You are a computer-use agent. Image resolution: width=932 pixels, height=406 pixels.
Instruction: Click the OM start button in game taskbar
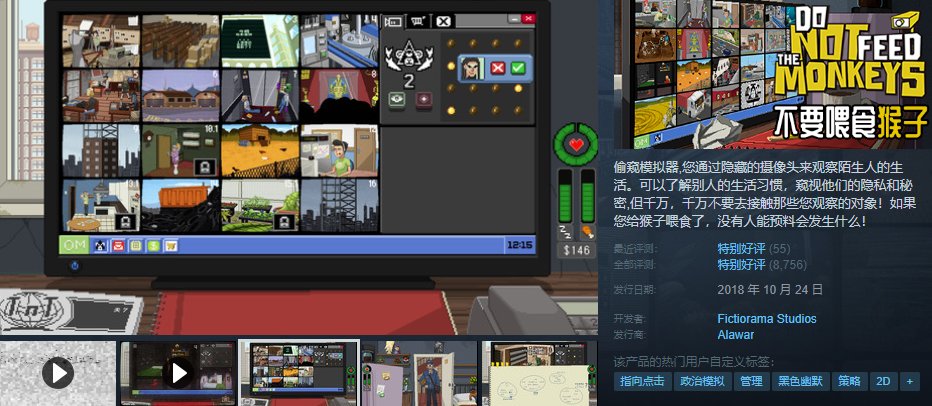pyautogui.click(x=74, y=245)
